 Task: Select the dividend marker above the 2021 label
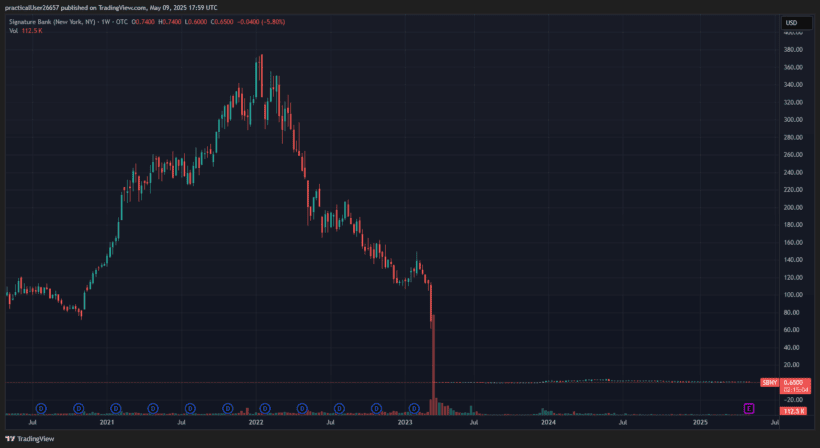(x=116, y=408)
